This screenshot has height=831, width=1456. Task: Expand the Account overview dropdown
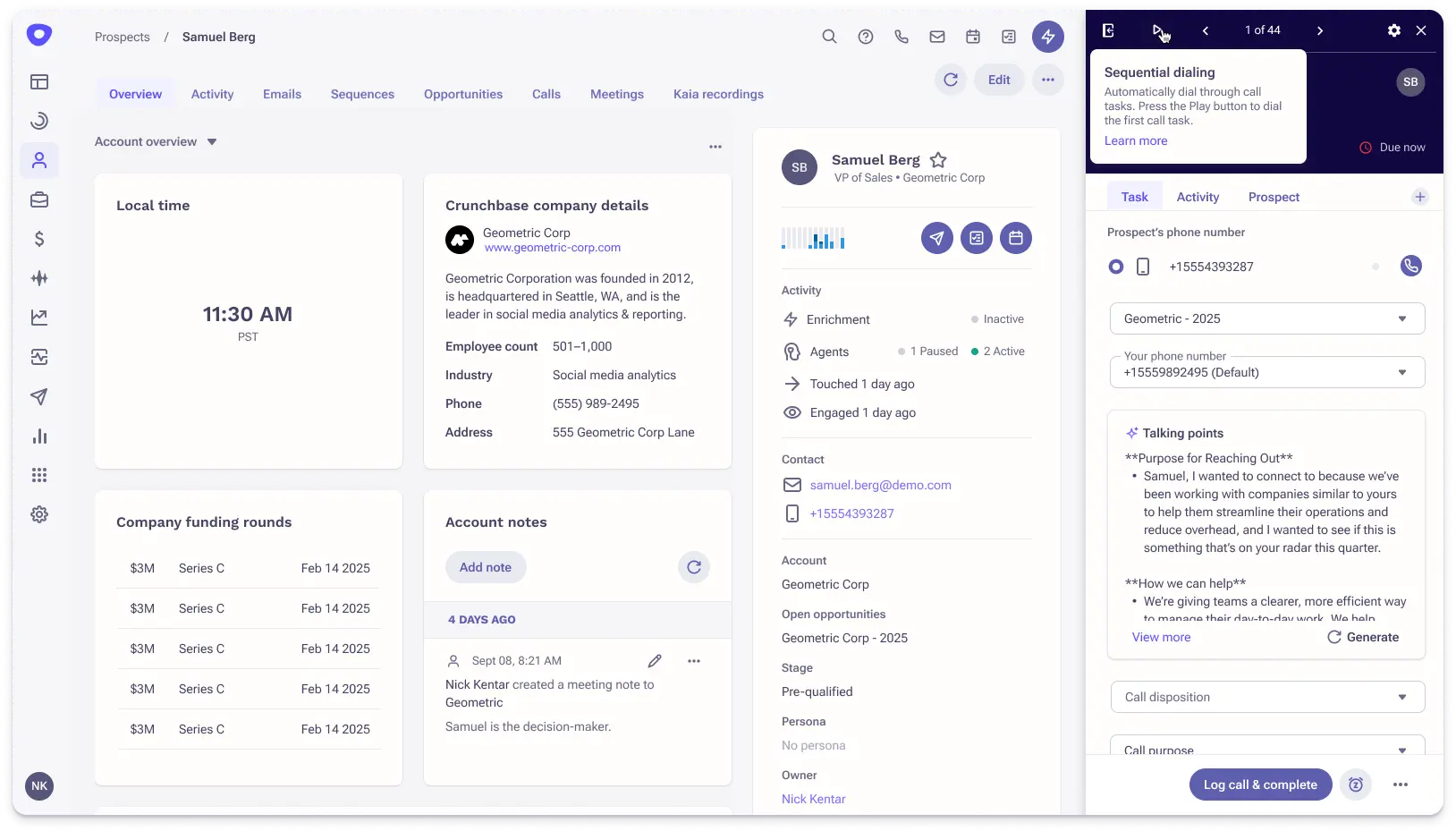coord(213,141)
